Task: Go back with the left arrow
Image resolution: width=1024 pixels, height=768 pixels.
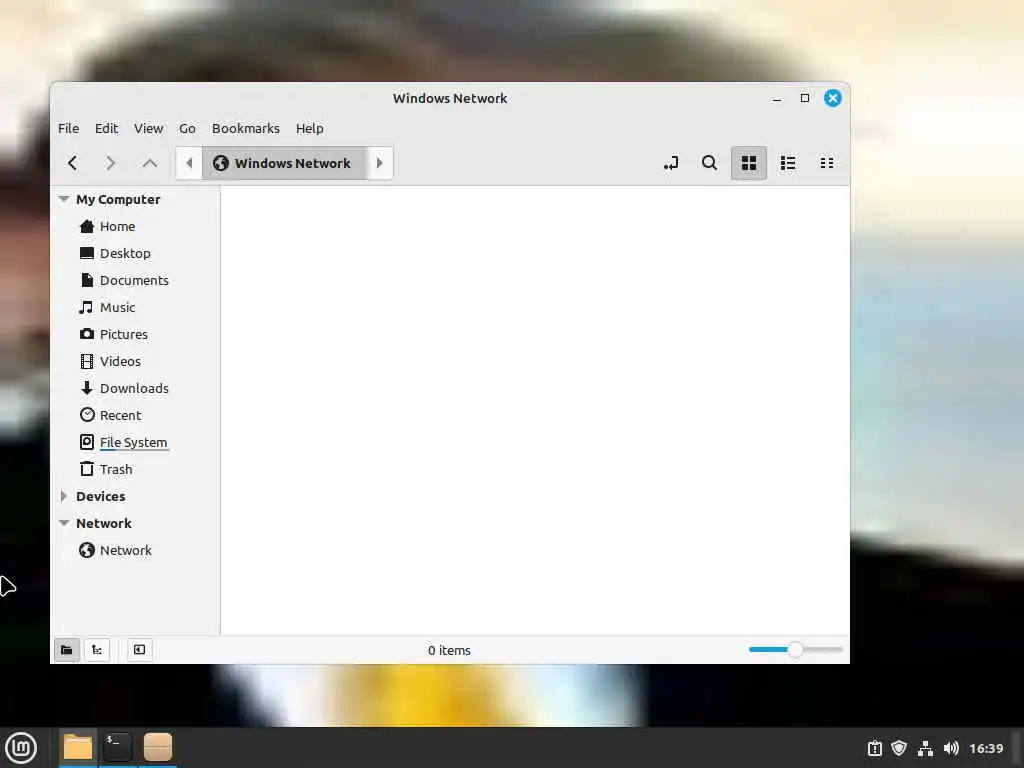Action: point(72,163)
